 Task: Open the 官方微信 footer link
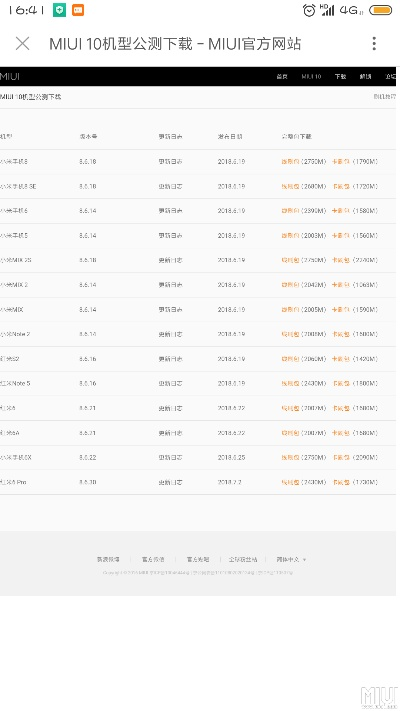click(x=153, y=560)
